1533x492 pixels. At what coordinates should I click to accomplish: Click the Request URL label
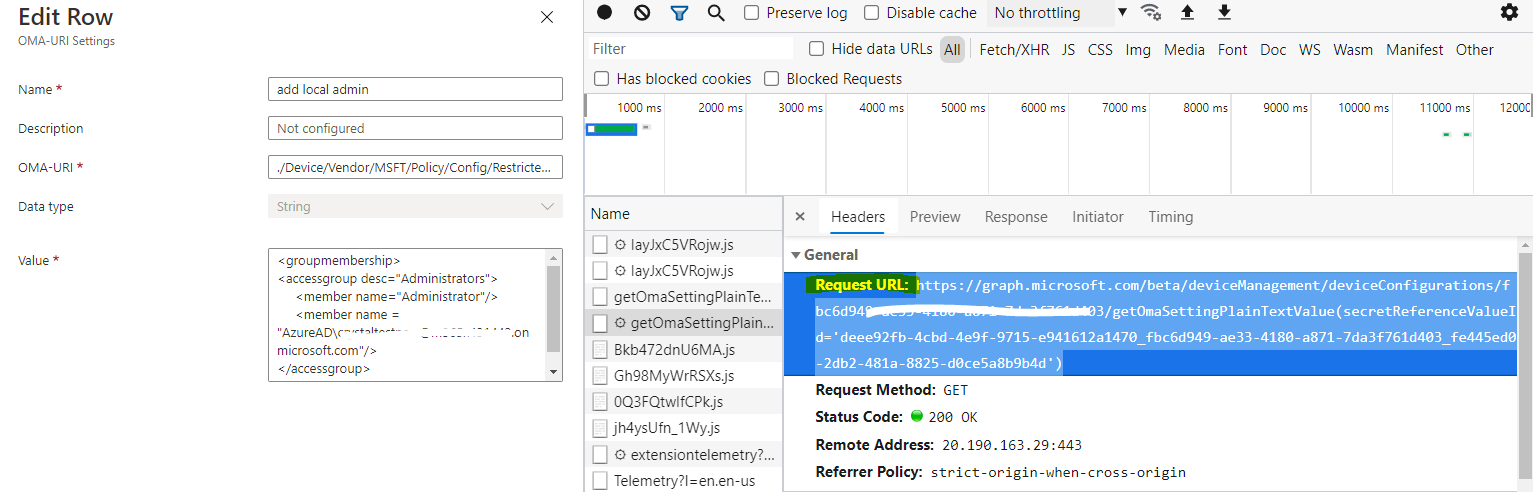tap(862, 285)
